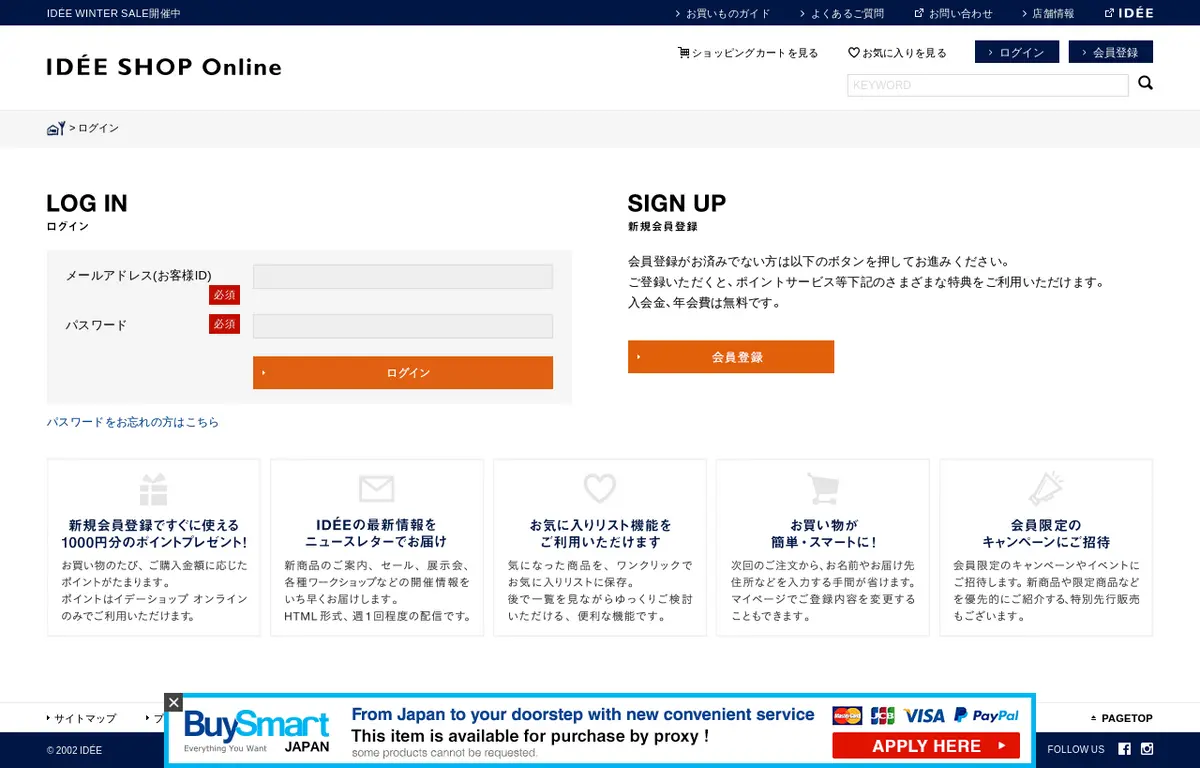Click the APPLY HERE banner button

tap(926, 746)
